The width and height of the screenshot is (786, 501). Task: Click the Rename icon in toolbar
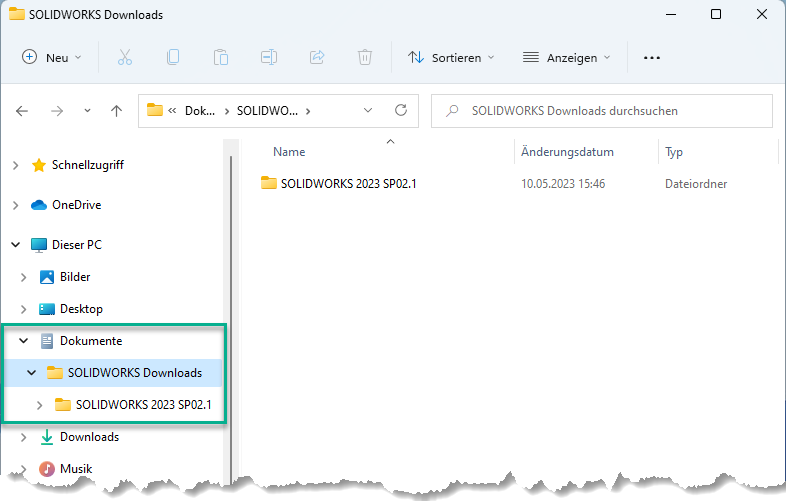(x=269, y=58)
